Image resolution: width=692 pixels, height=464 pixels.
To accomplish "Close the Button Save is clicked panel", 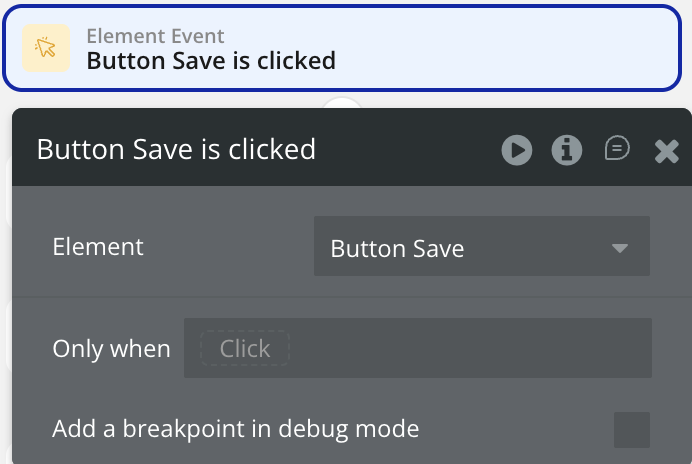I will (x=666, y=151).
